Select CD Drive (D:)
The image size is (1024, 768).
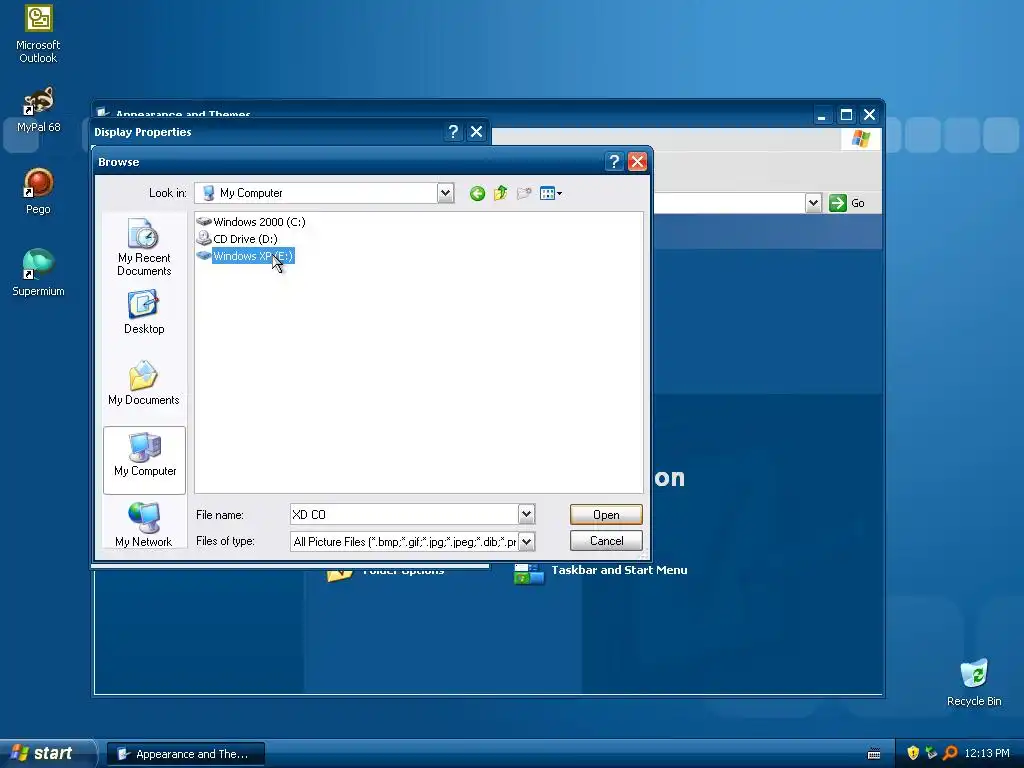(237, 239)
